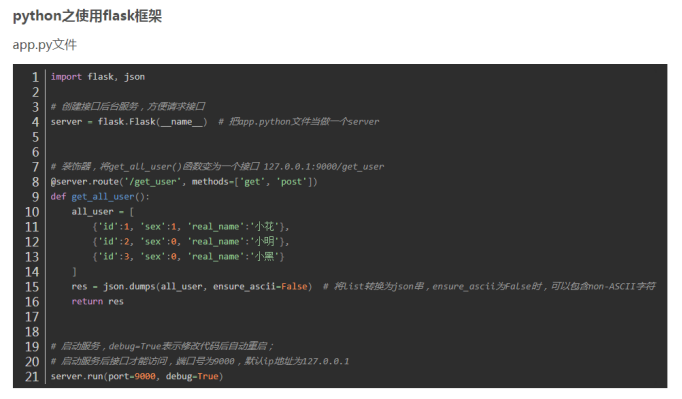The image size is (682, 399).
Task: Click line number 21 in the gutter
Action: click(x=32, y=376)
